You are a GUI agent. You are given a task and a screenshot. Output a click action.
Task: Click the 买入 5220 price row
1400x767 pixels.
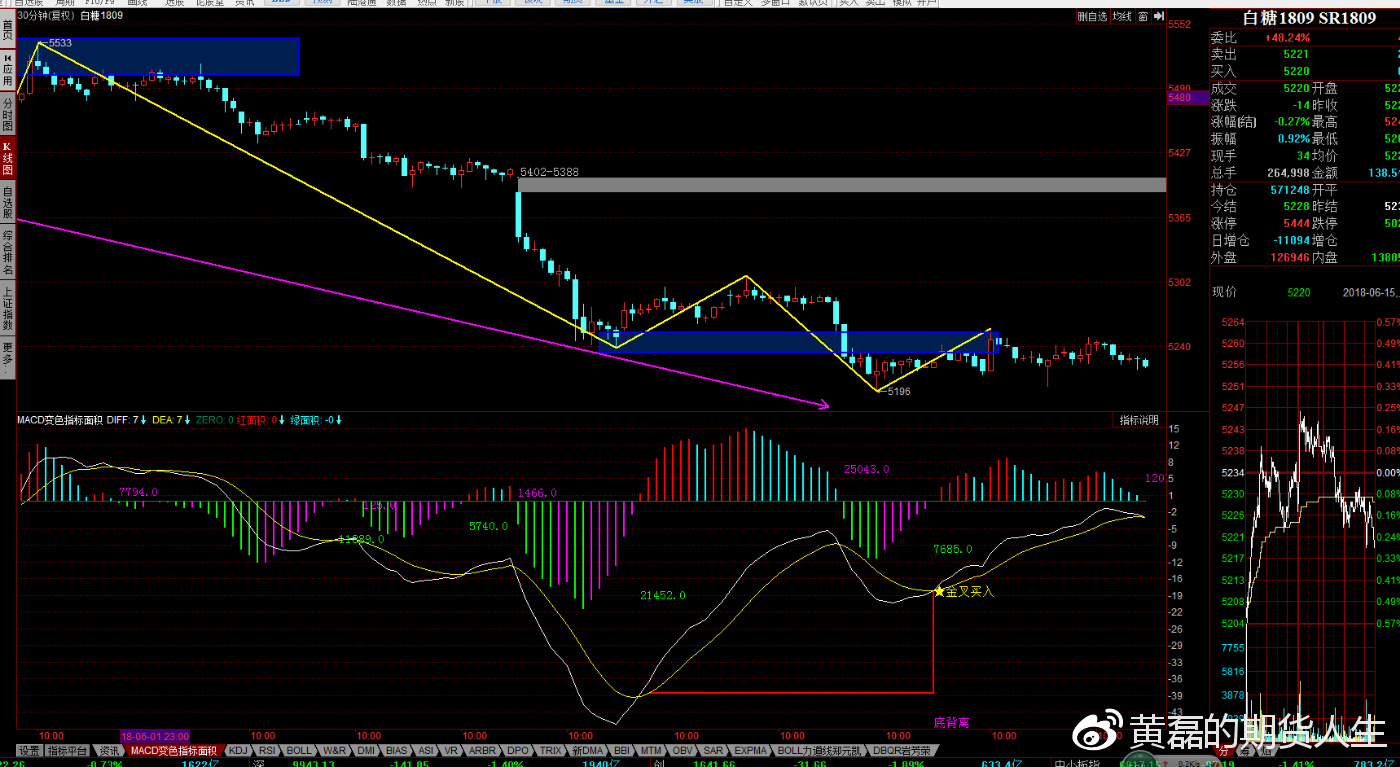(x=1304, y=72)
